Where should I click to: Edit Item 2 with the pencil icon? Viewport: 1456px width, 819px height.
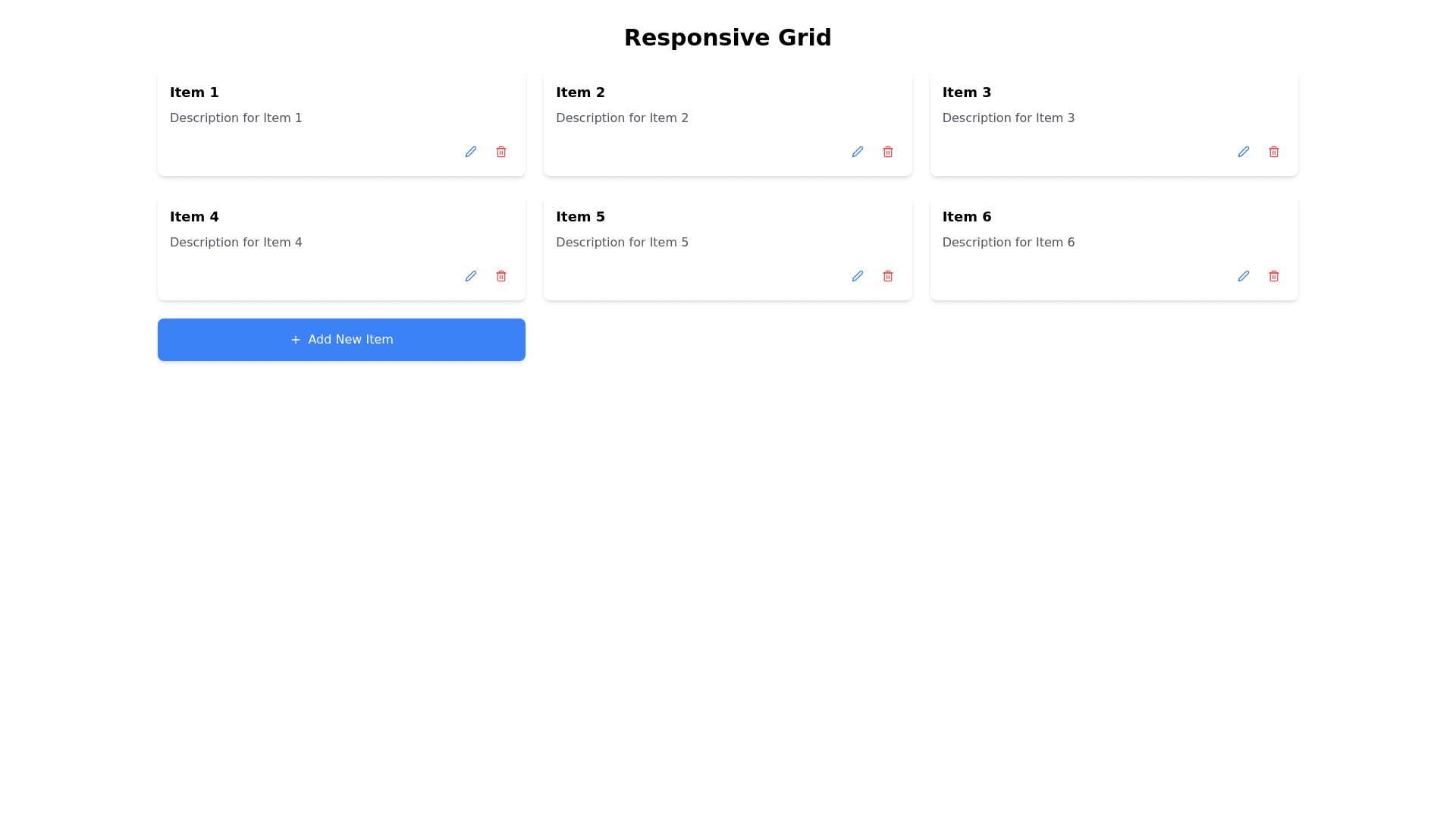tap(857, 152)
